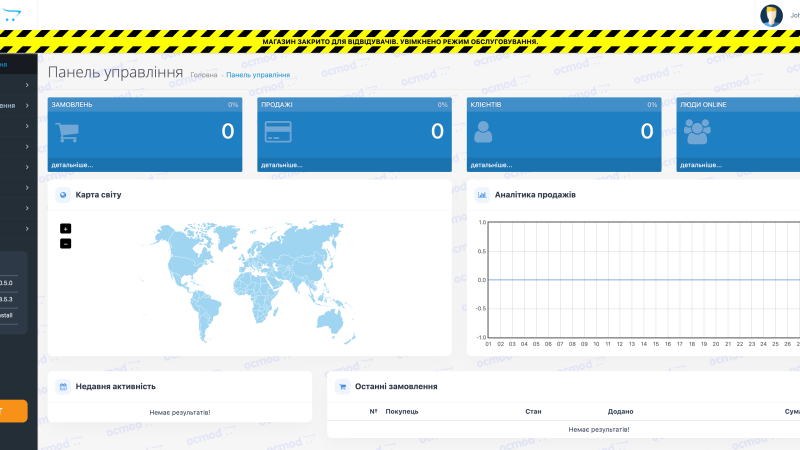Click person icon in КЛІЄНТІВ tile

[483, 132]
